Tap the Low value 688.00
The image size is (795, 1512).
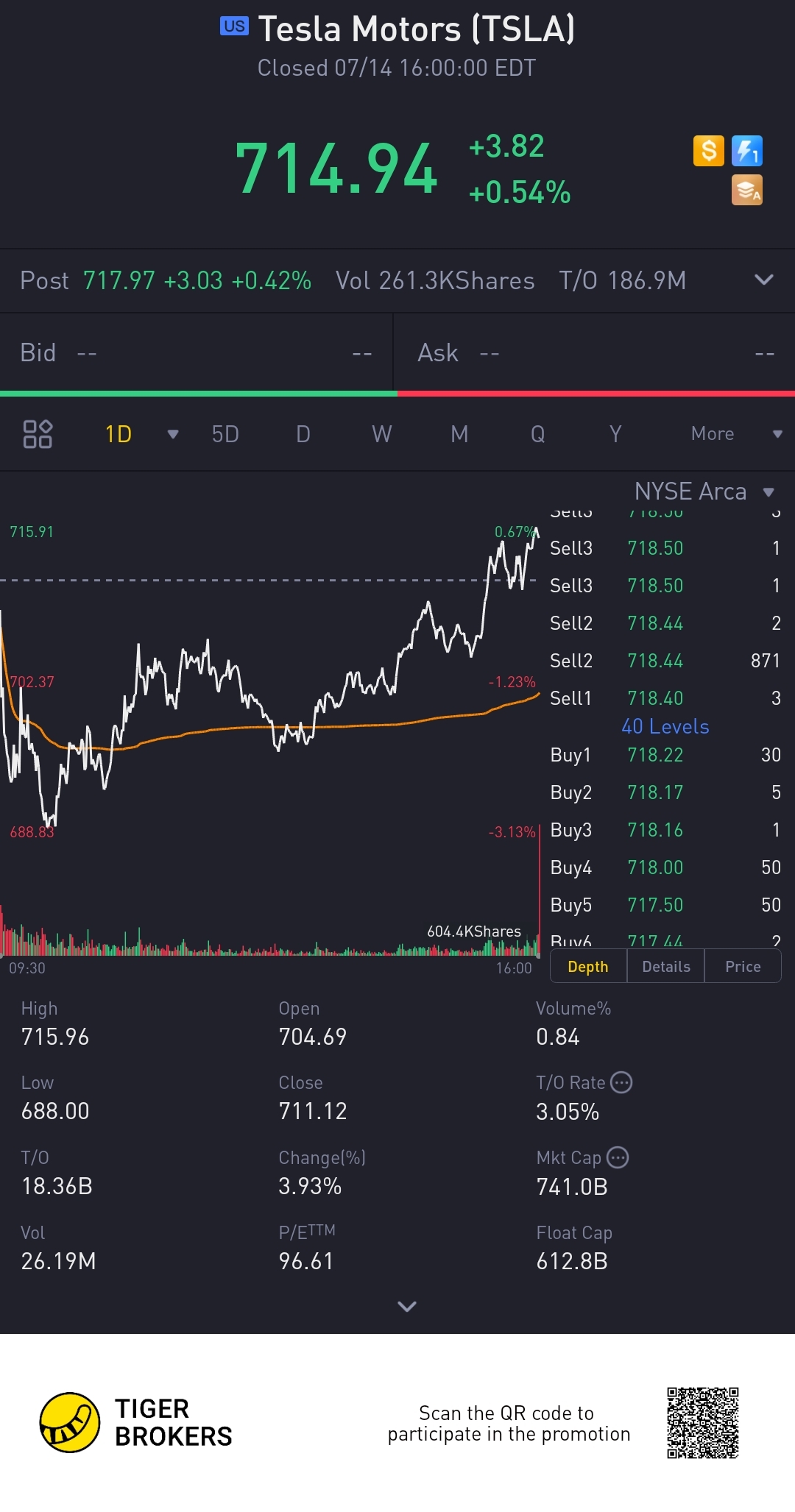coord(55,1111)
